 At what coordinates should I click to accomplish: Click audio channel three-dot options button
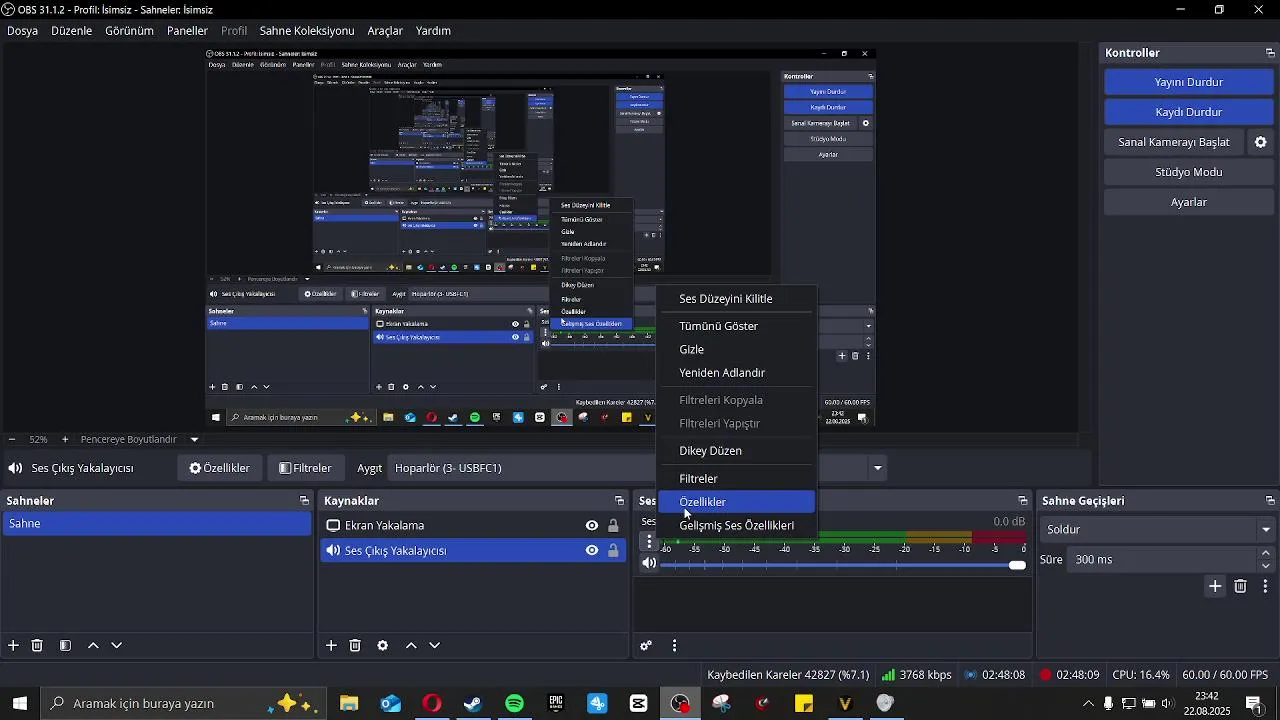(650, 541)
